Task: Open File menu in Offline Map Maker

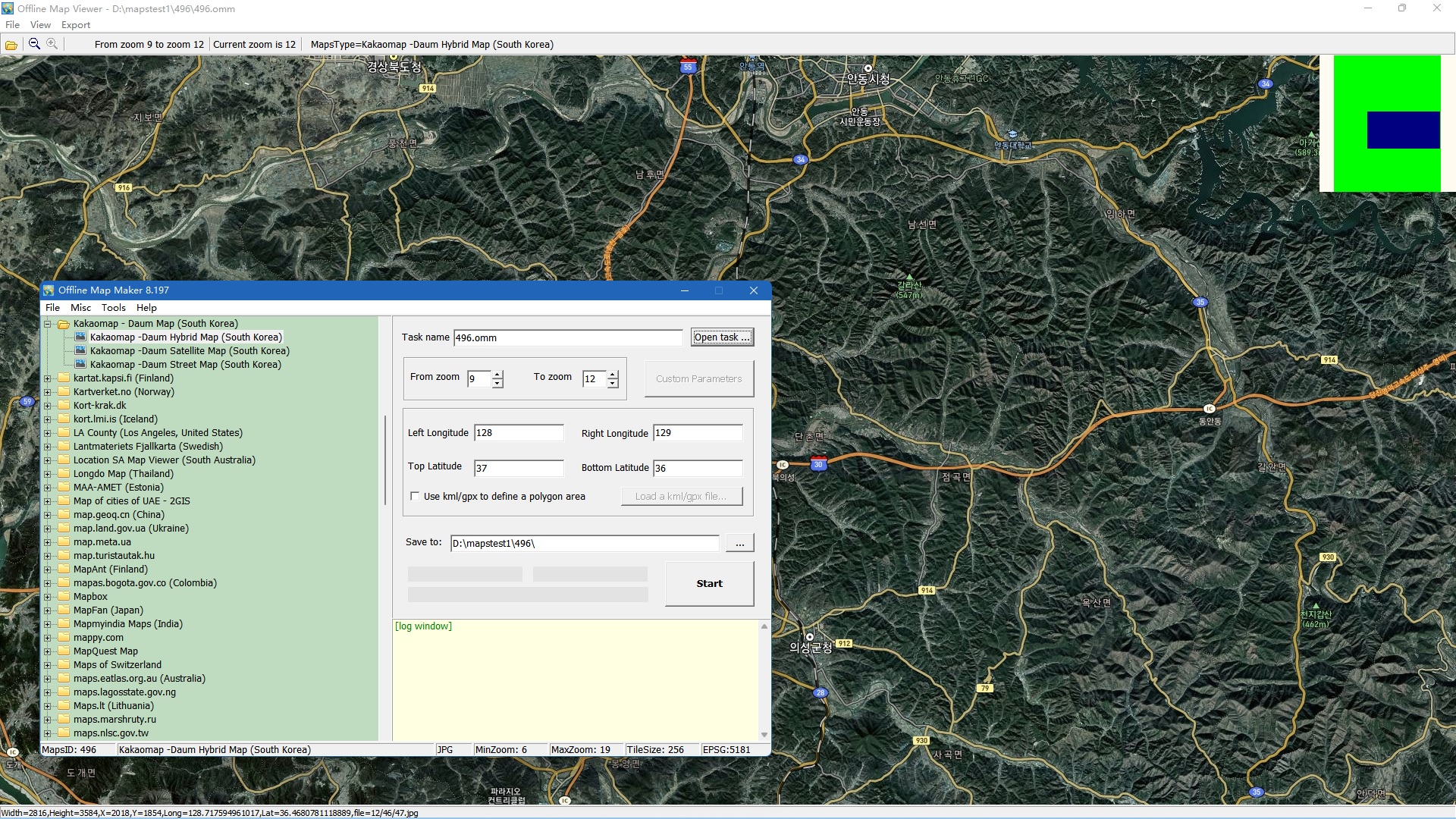Action: [53, 308]
